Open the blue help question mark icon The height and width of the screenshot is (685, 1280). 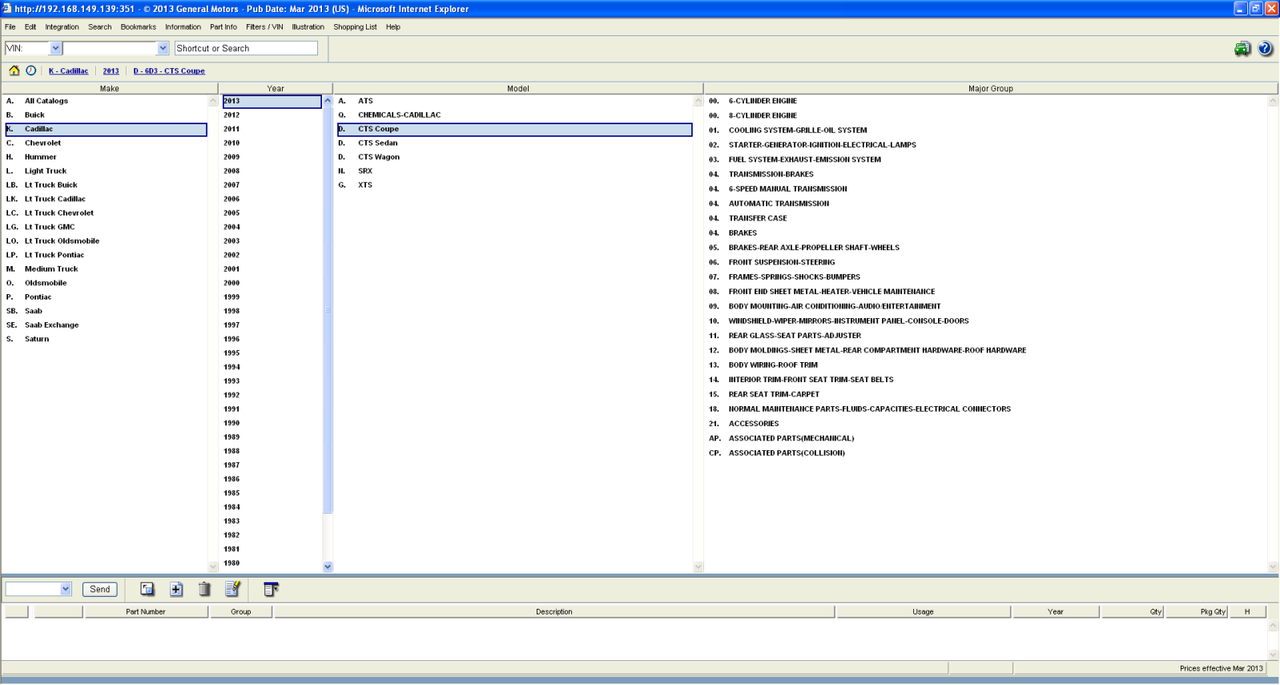pos(1265,49)
